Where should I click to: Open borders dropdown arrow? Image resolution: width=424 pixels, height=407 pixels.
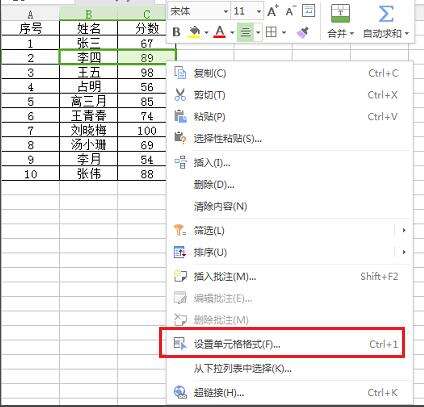click(284, 33)
